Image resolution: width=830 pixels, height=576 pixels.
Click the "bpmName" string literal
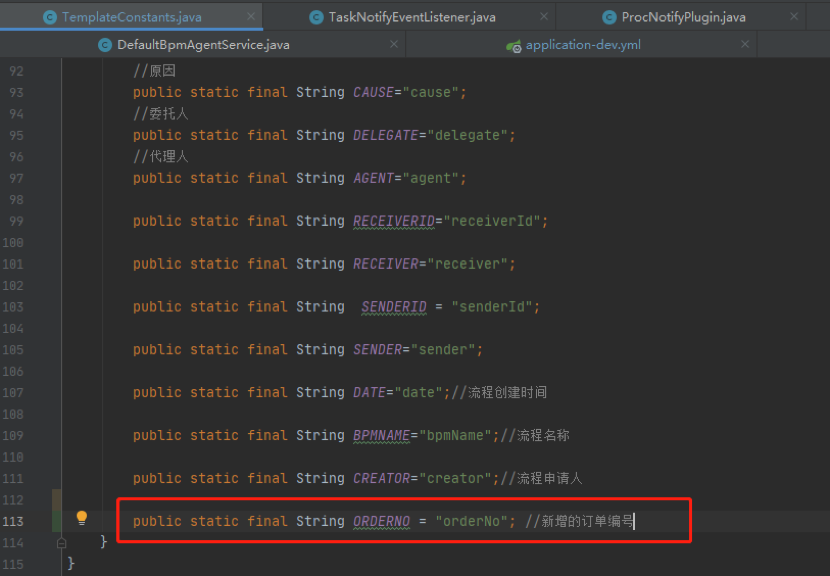coord(455,435)
